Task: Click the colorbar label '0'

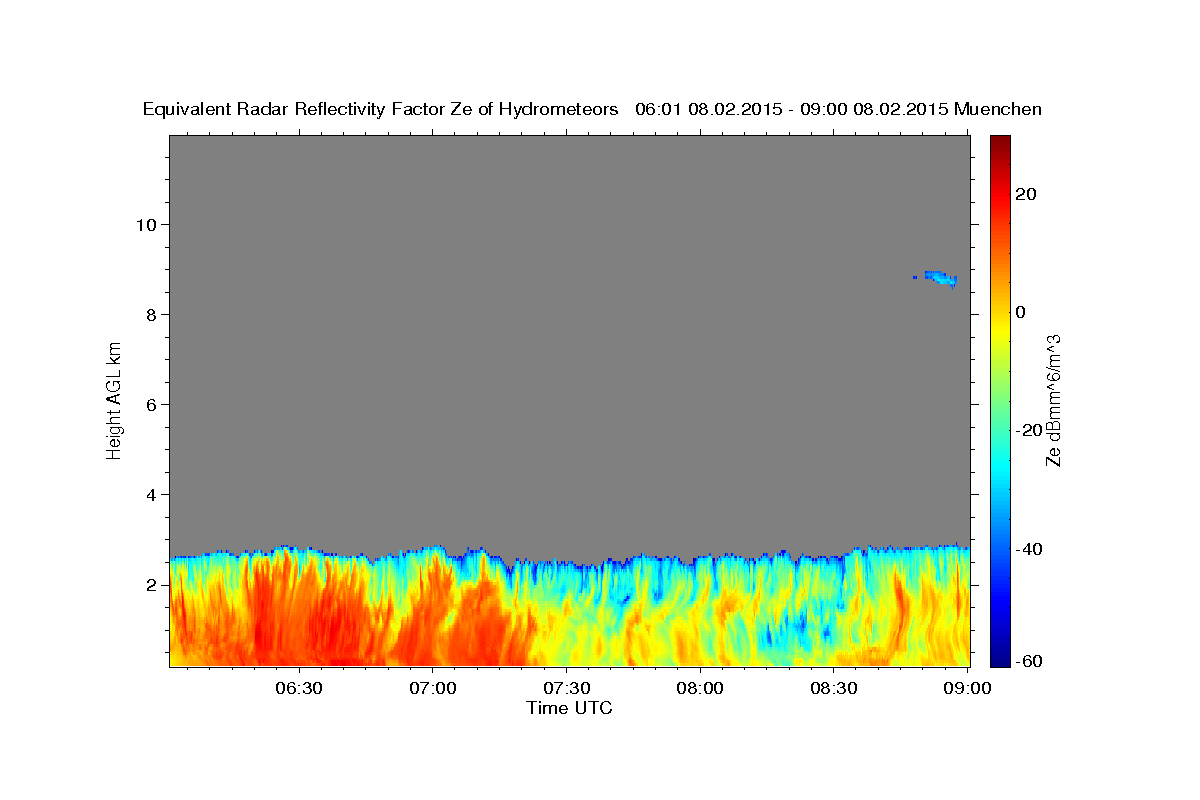Action: coord(1021,312)
